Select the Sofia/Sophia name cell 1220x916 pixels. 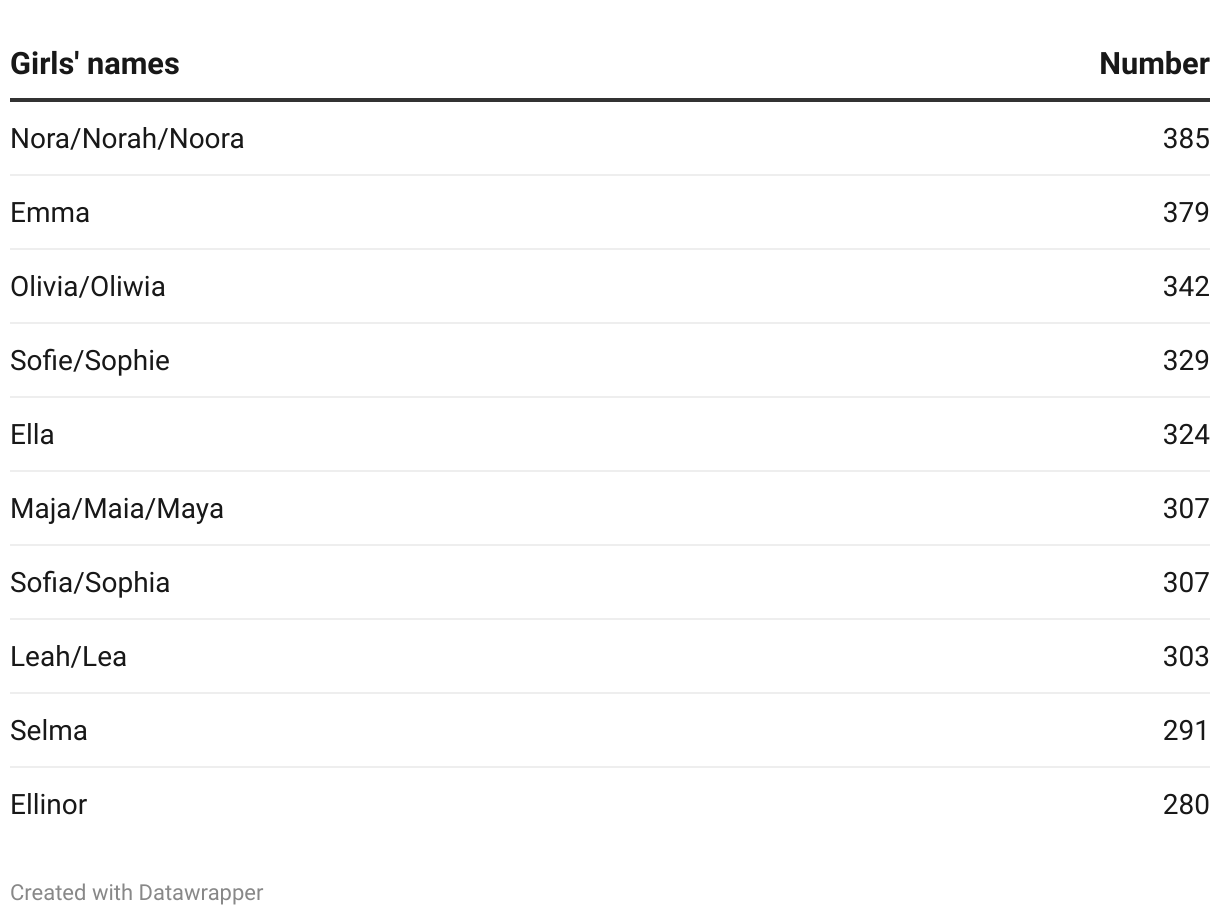(x=90, y=582)
